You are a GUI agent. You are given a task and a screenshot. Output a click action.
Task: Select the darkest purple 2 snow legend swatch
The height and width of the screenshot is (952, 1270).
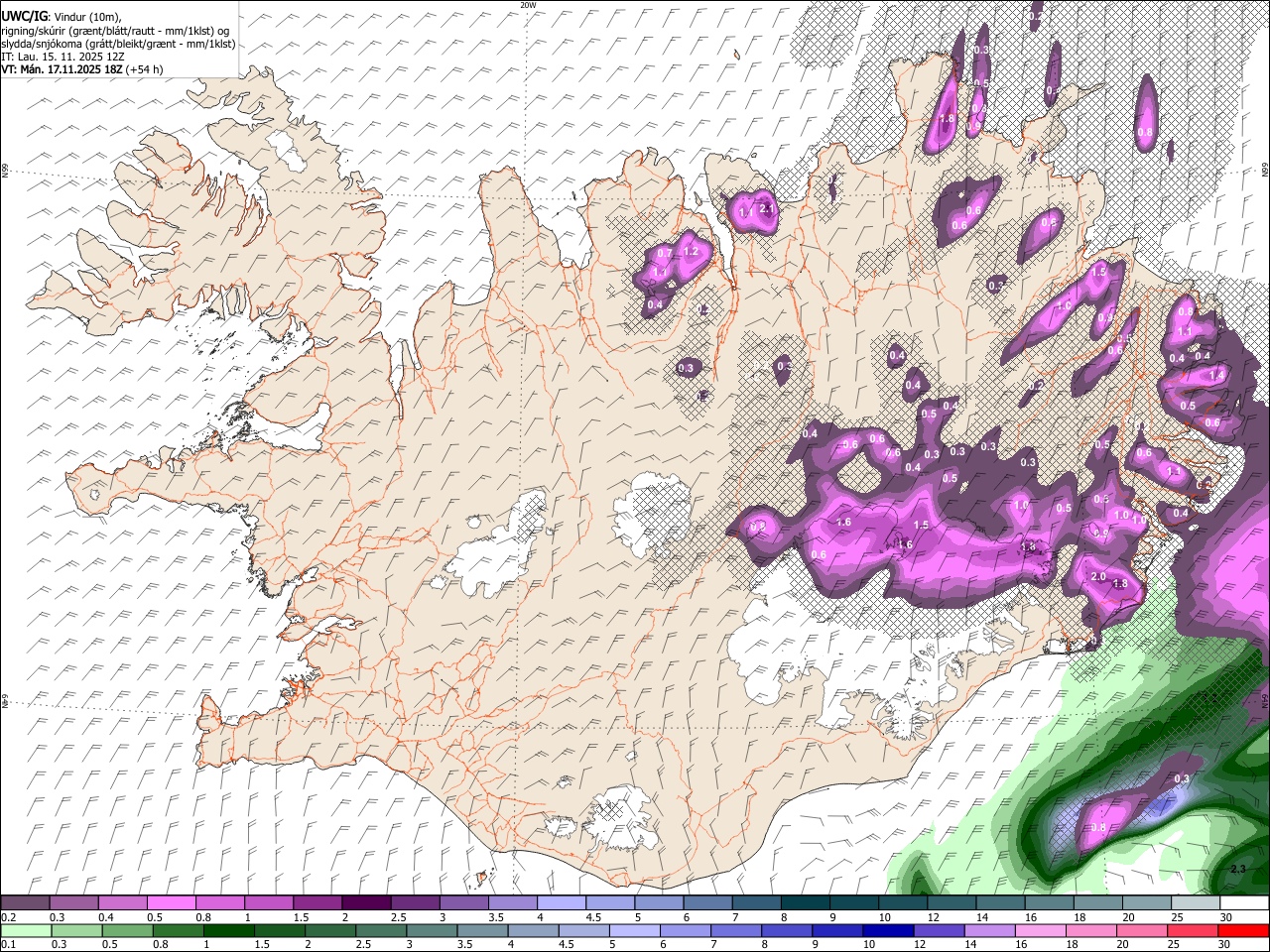tap(366, 902)
